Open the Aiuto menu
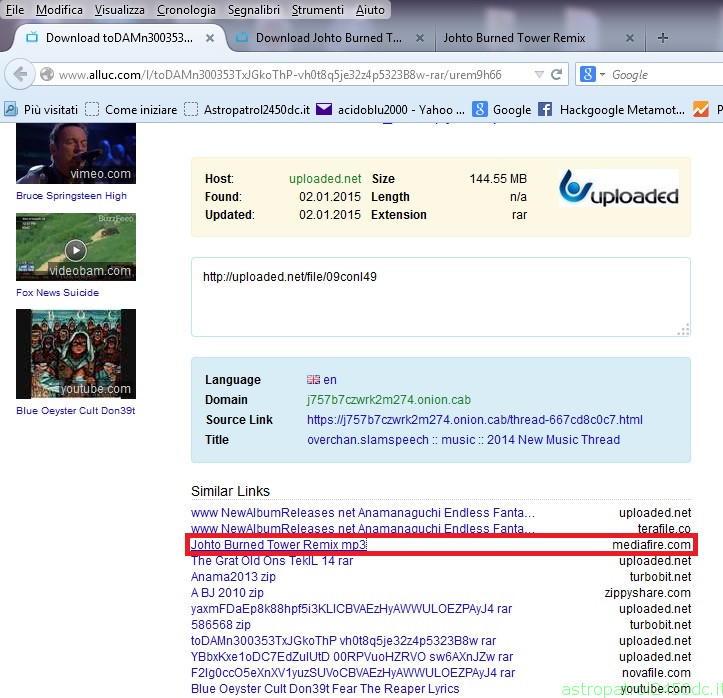Screen dimensions: 723x698 (370, 10)
